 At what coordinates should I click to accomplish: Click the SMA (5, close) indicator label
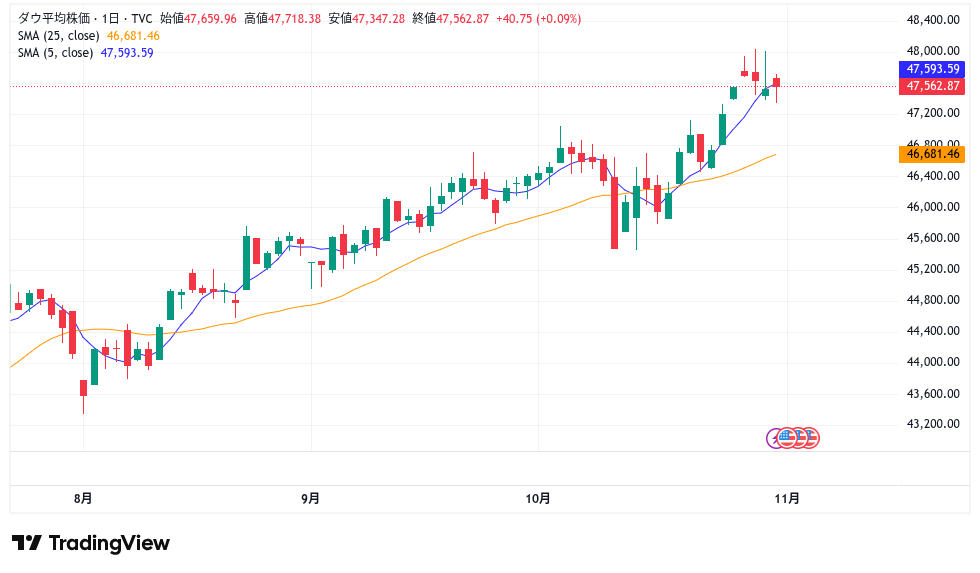55,52
